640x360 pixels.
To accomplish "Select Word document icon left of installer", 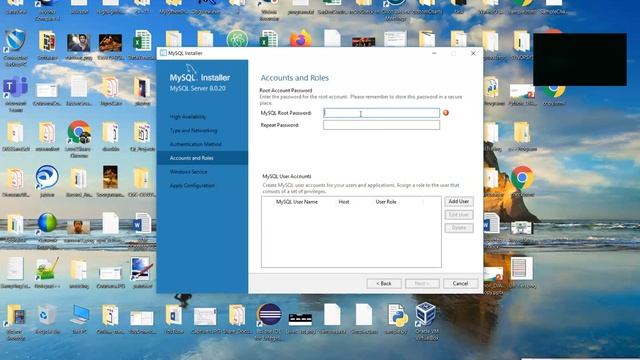I will click(142, 224).
